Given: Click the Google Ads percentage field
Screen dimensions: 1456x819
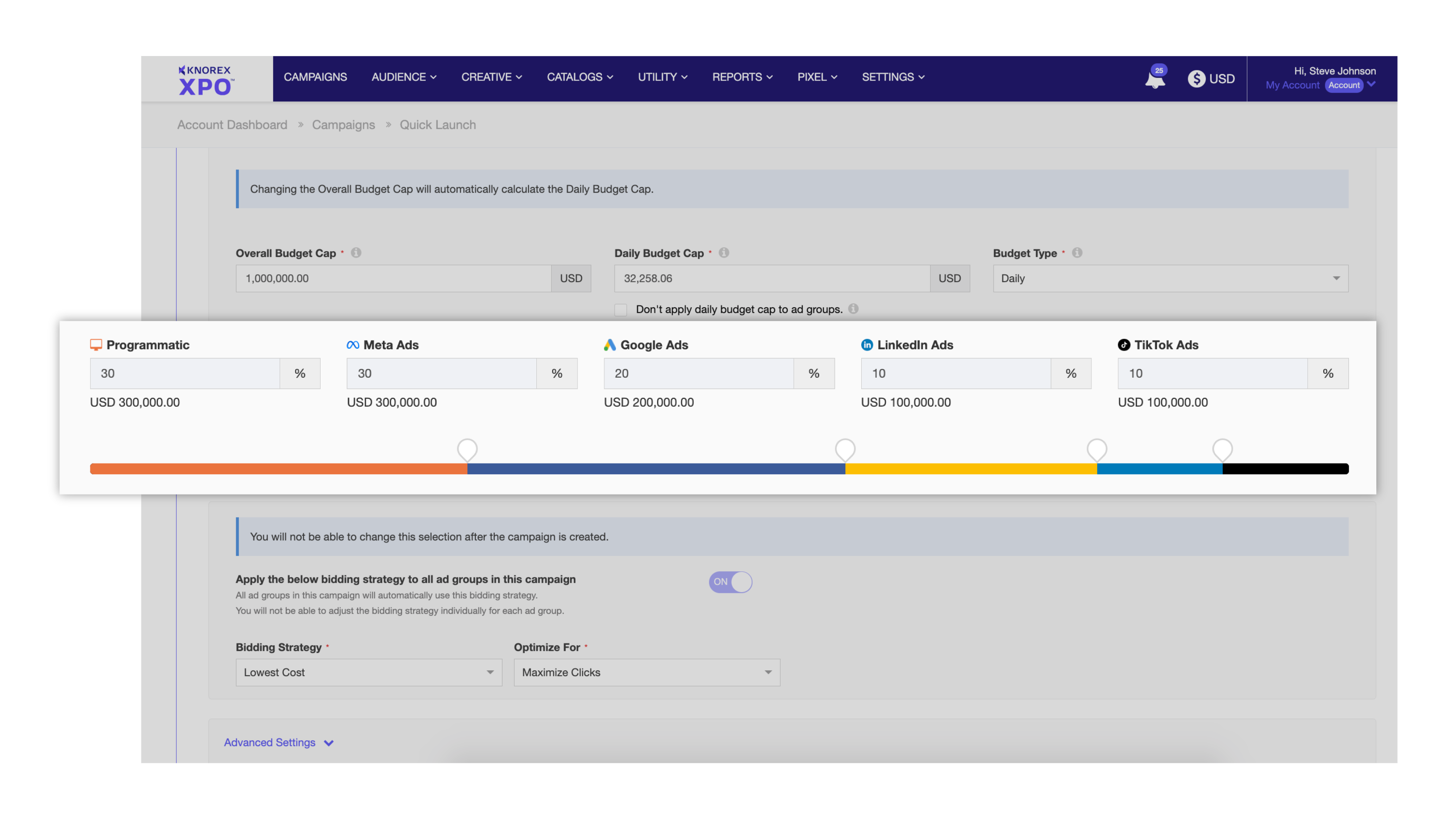Looking at the screenshot, I should (x=699, y=373).
